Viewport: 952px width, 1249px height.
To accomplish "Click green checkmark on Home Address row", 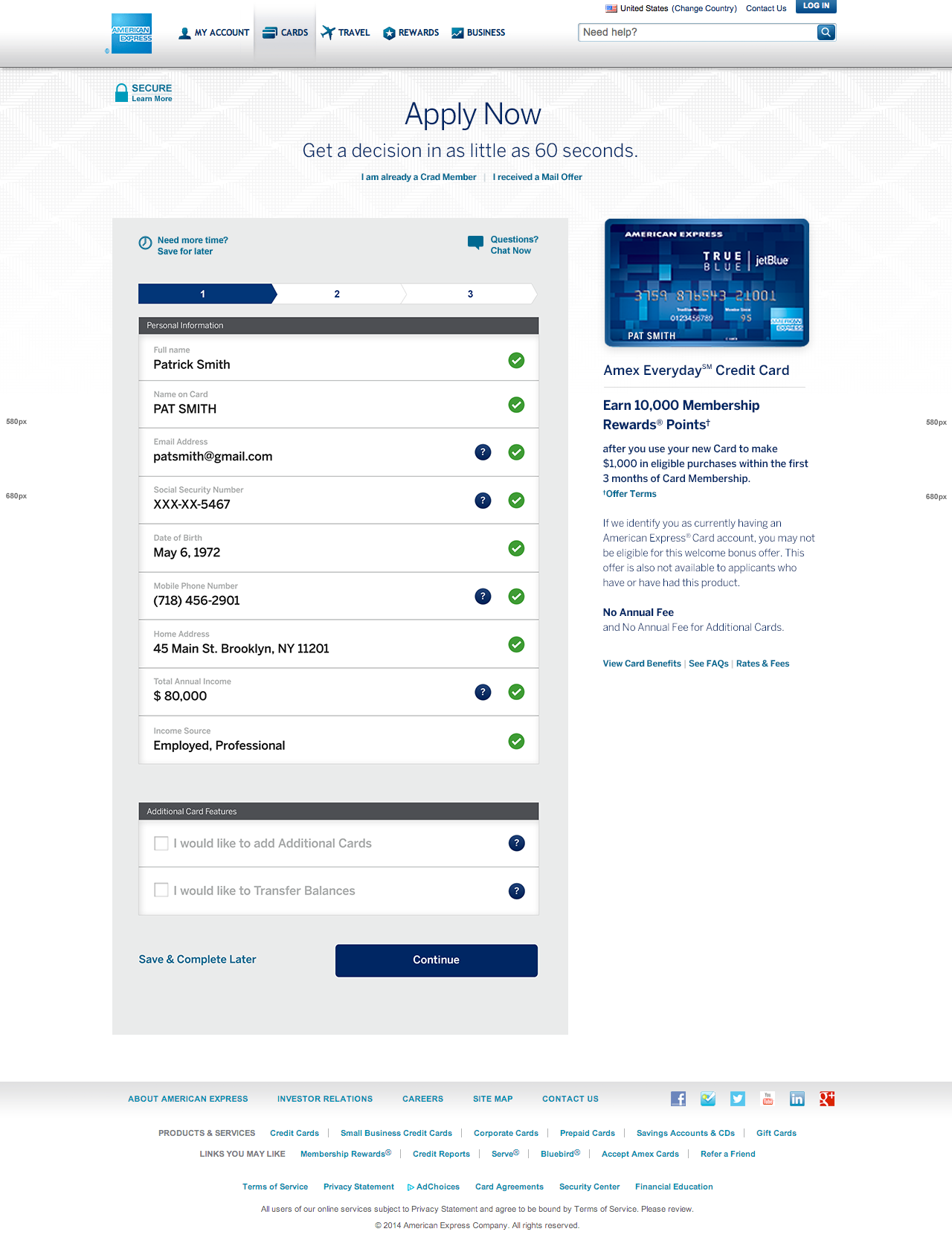I will click(516, 644).
